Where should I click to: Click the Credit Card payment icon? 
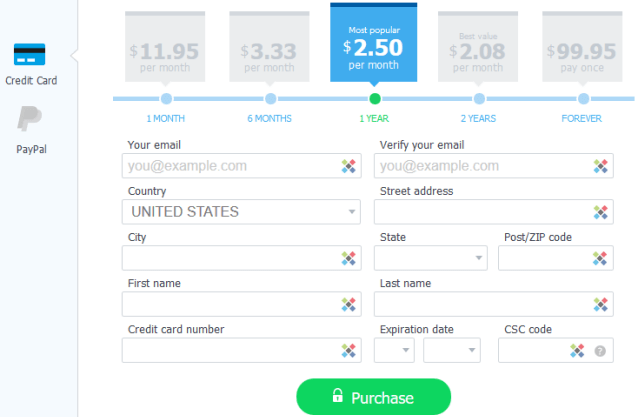tap(31, 54)
